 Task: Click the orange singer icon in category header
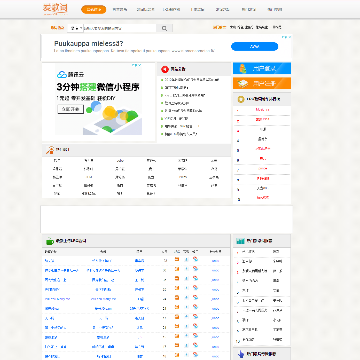[x=50, y=150]
